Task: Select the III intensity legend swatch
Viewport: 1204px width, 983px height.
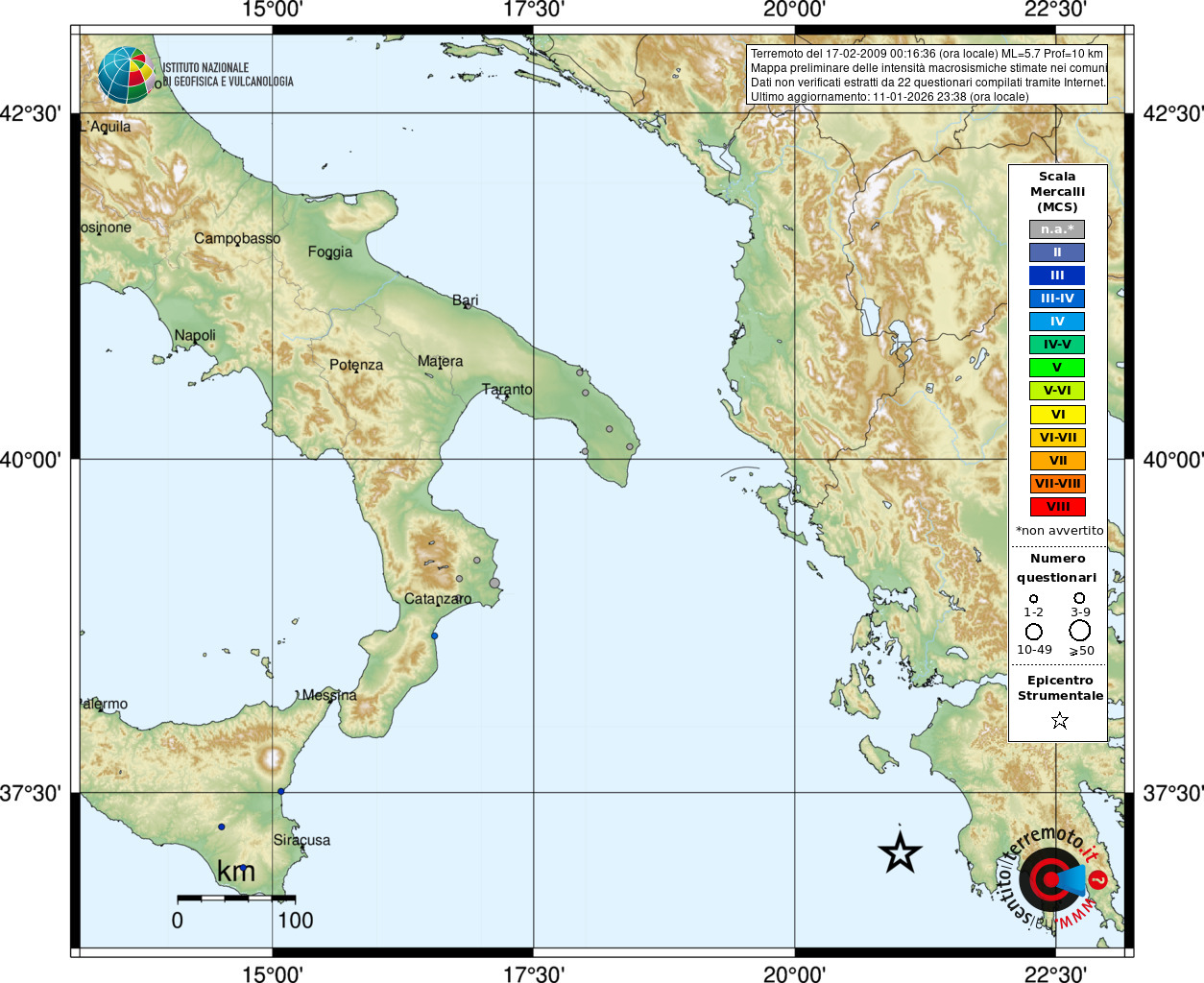Action: 1057,276
